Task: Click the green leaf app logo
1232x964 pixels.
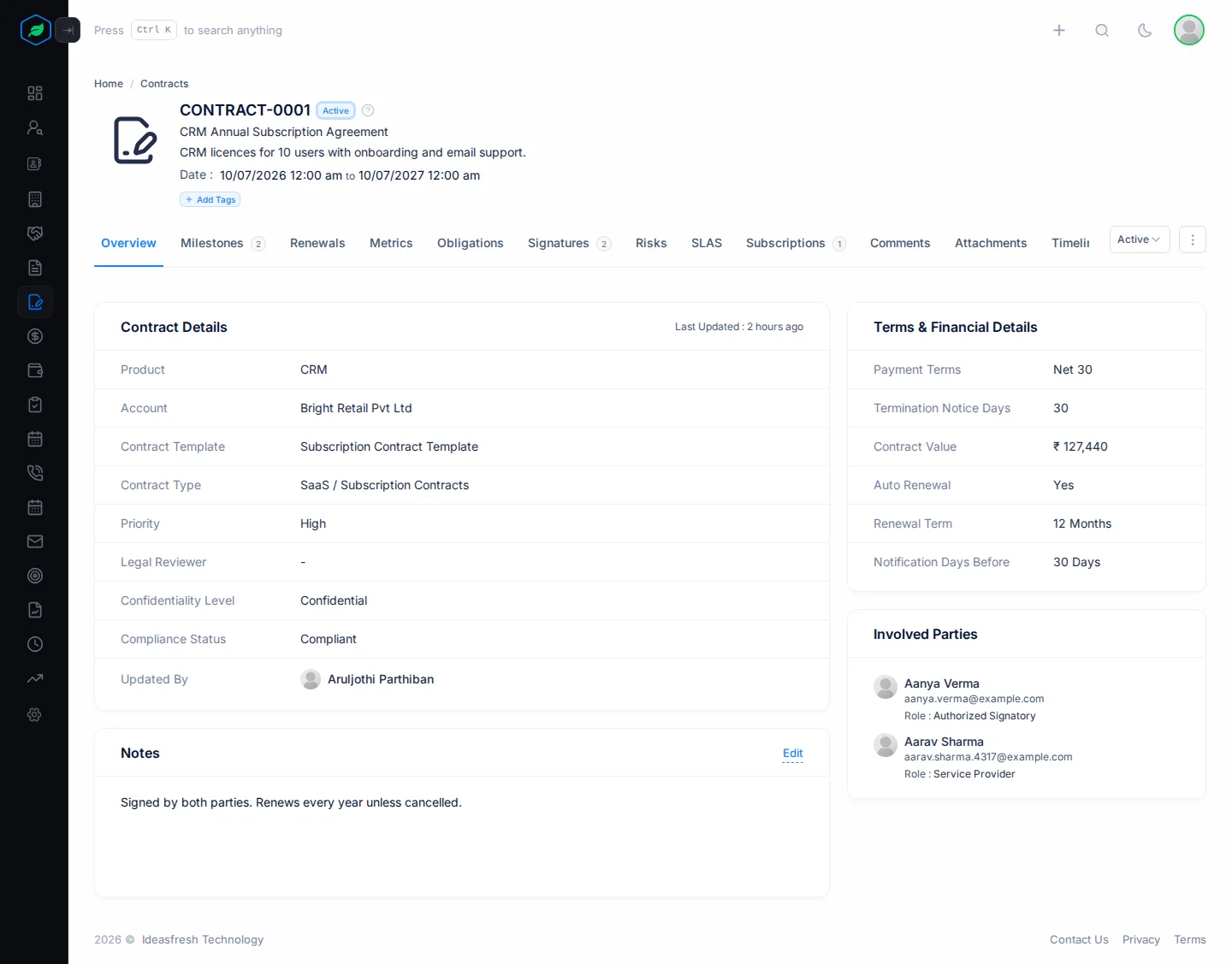Action: point(36,30)
